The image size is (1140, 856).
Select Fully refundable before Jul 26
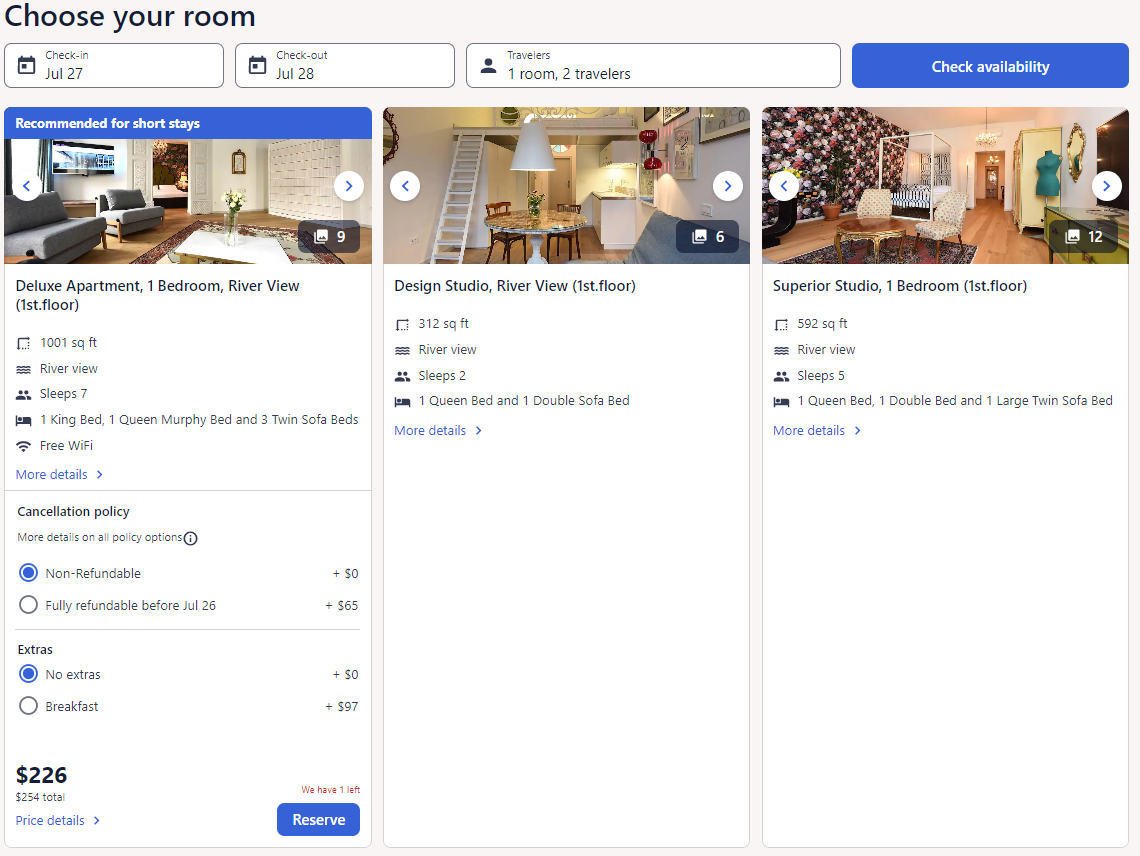point(28,605)
